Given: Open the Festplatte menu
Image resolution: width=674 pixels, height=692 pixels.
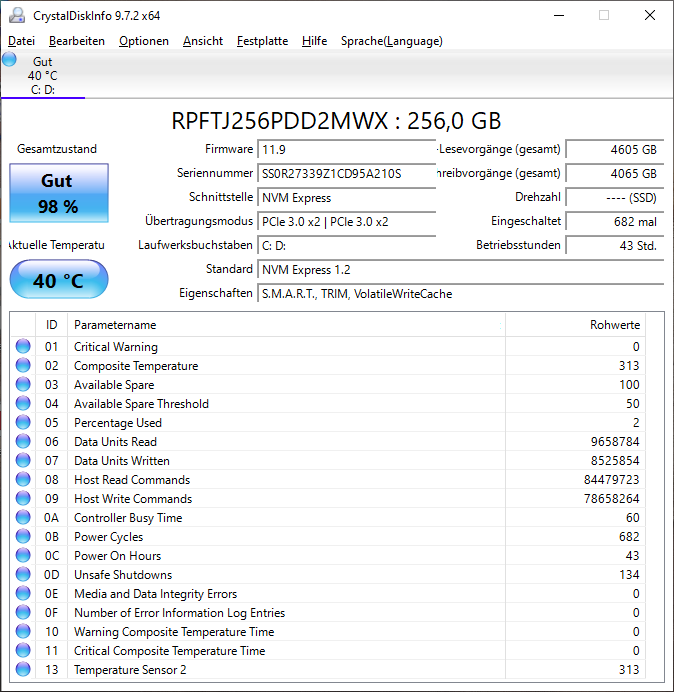Looking at the screenshot, I should pyautogui.click(x=262, y=41).
